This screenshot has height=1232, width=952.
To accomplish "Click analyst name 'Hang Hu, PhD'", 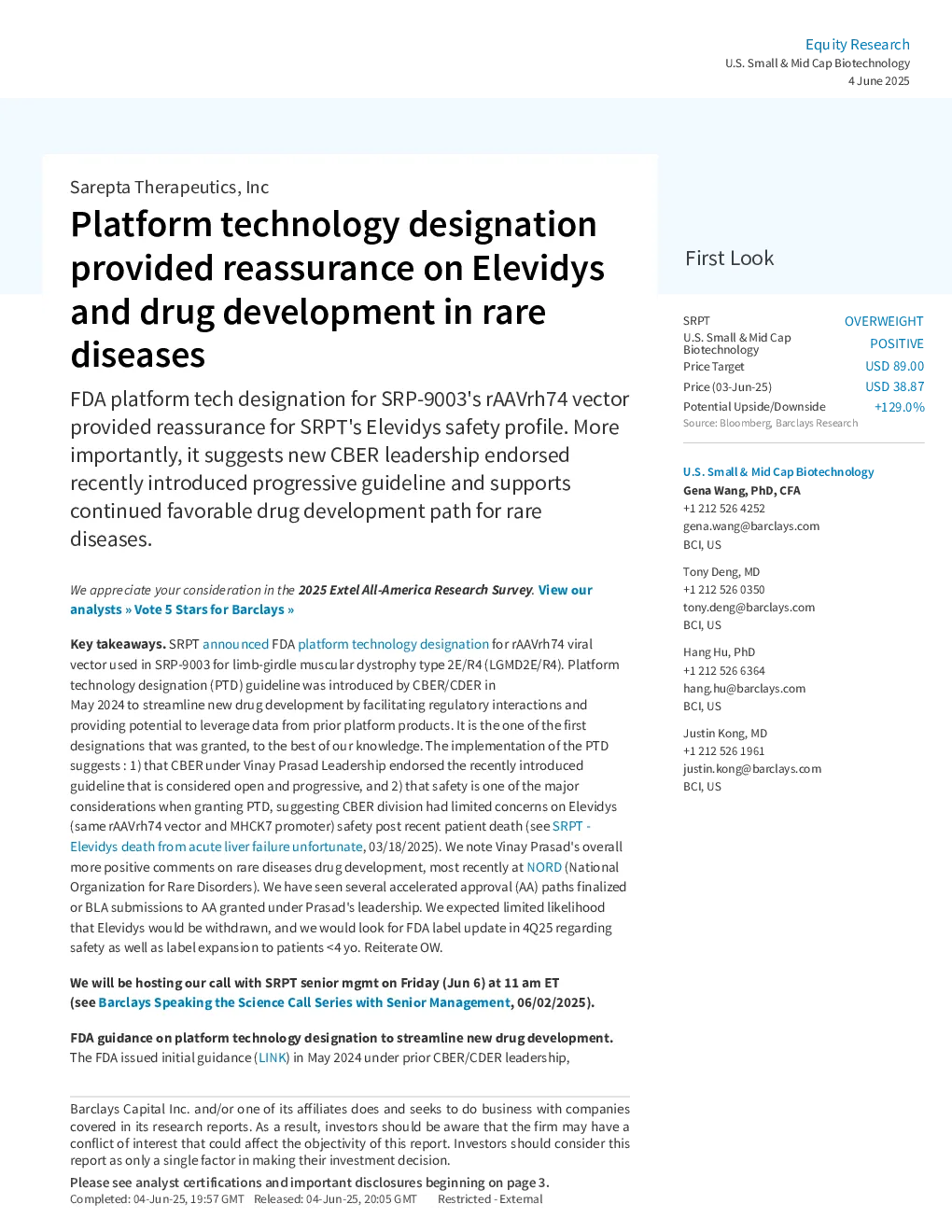I will (x=719, y=652).
